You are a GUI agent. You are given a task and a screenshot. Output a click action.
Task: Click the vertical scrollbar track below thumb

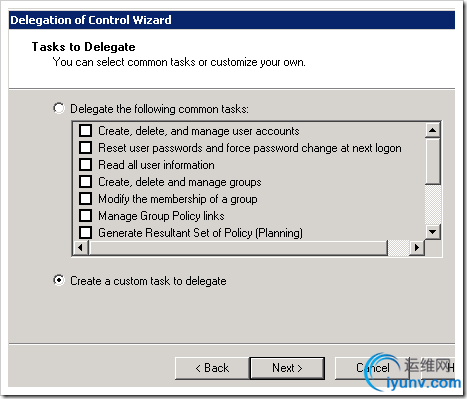click(433, 204)
